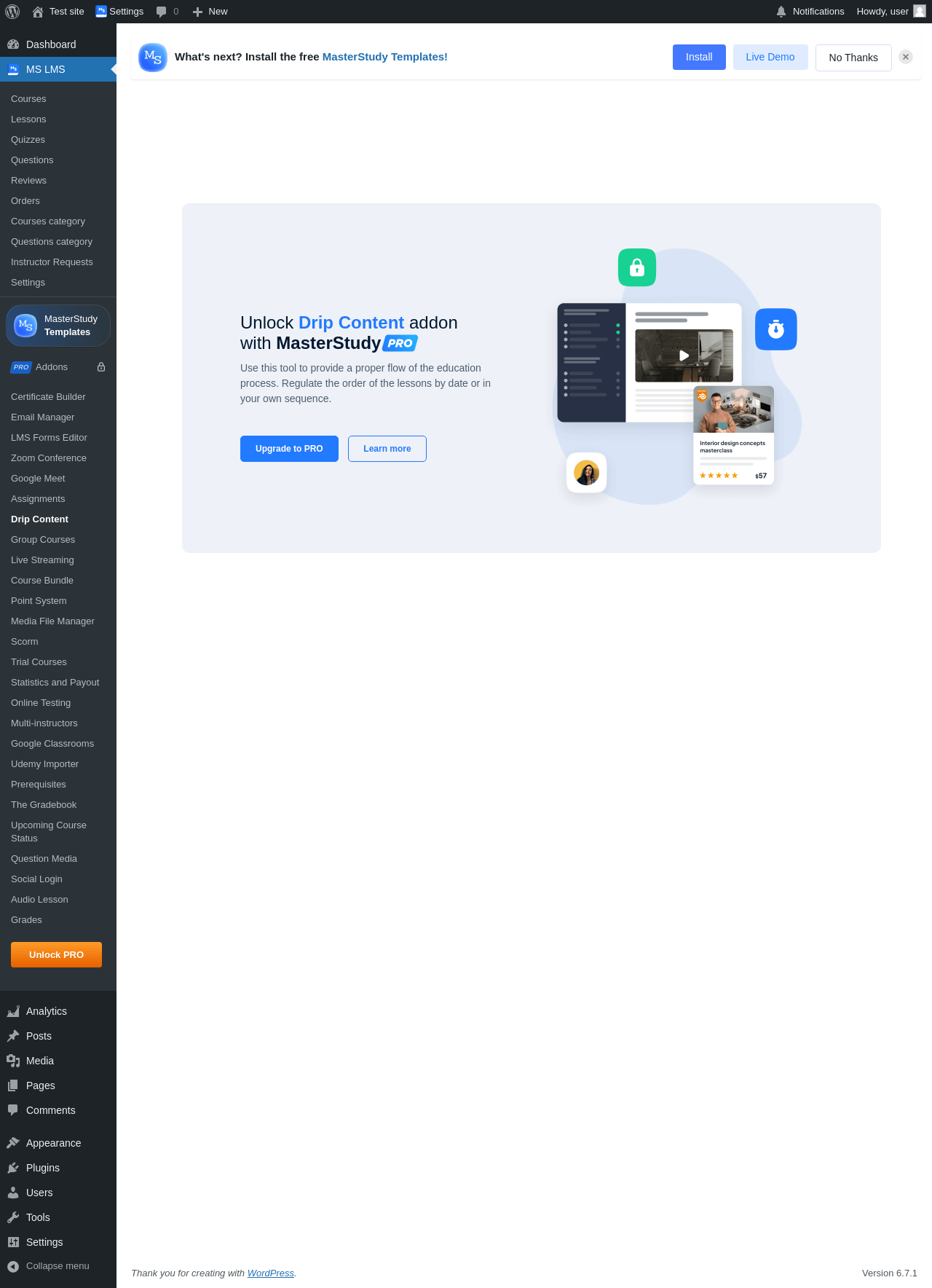Click the lock icon next to Addons
This screenshot has height=1288, width=932.
click(x=101, y=367)
